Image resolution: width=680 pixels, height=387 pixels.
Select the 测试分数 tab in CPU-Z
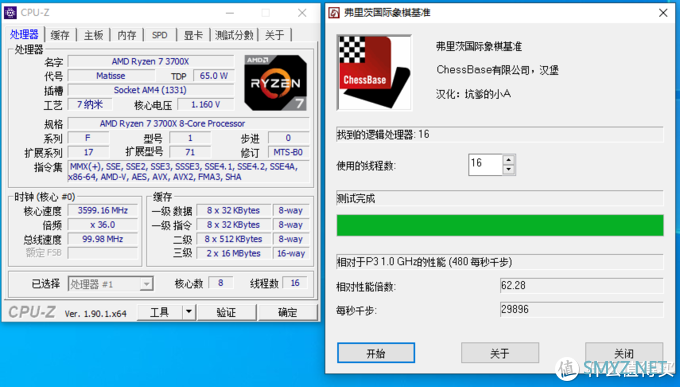(234, 35)
